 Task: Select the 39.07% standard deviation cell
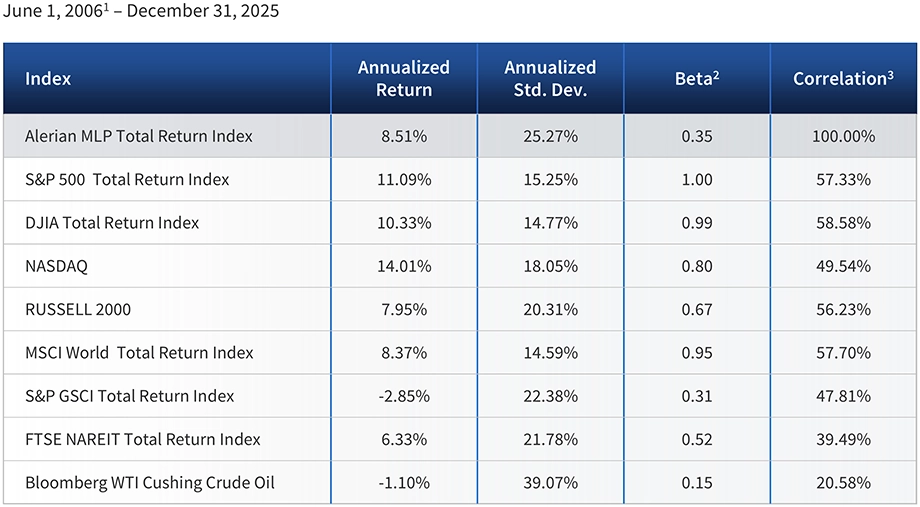(x=550, y=483)
